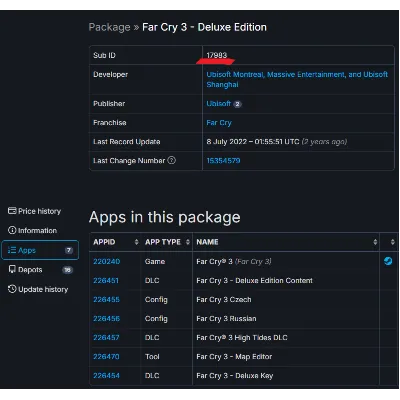Click the Apps in this package heading

pyautogui.click(x=164, y=217)
